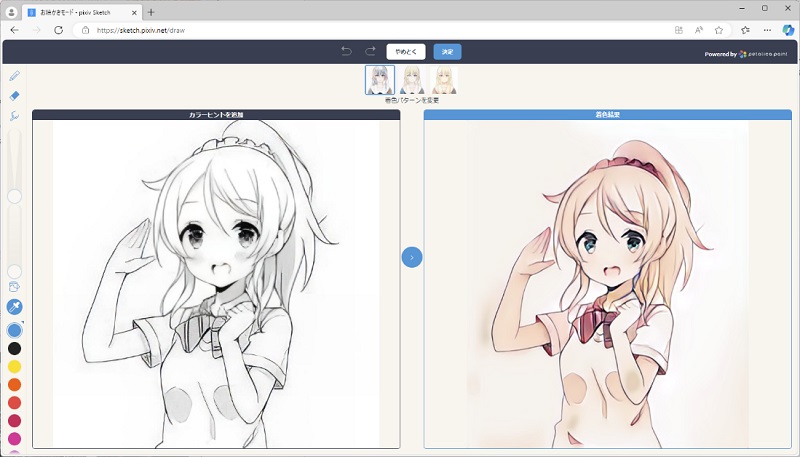Viewport: 800px width, 457px height.
Task: View site information lock icon
Action: pyautogui.click(x=86, y=30)
